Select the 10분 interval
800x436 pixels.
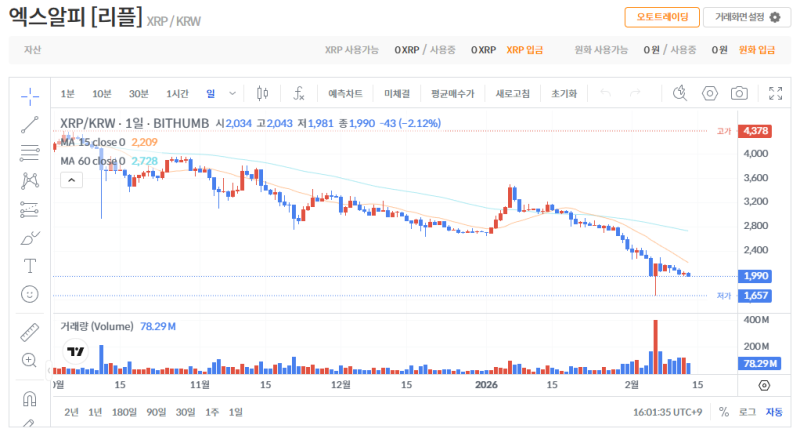(102, 93)
